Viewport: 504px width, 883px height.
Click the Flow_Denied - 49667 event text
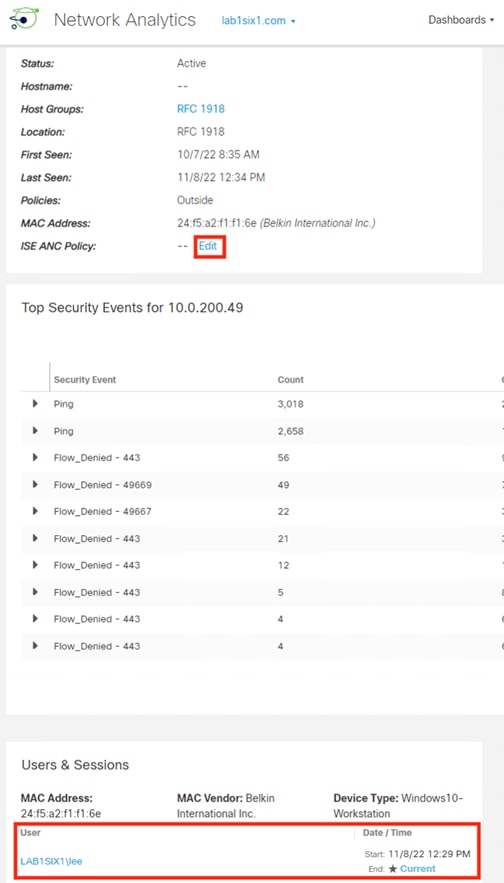102,511
